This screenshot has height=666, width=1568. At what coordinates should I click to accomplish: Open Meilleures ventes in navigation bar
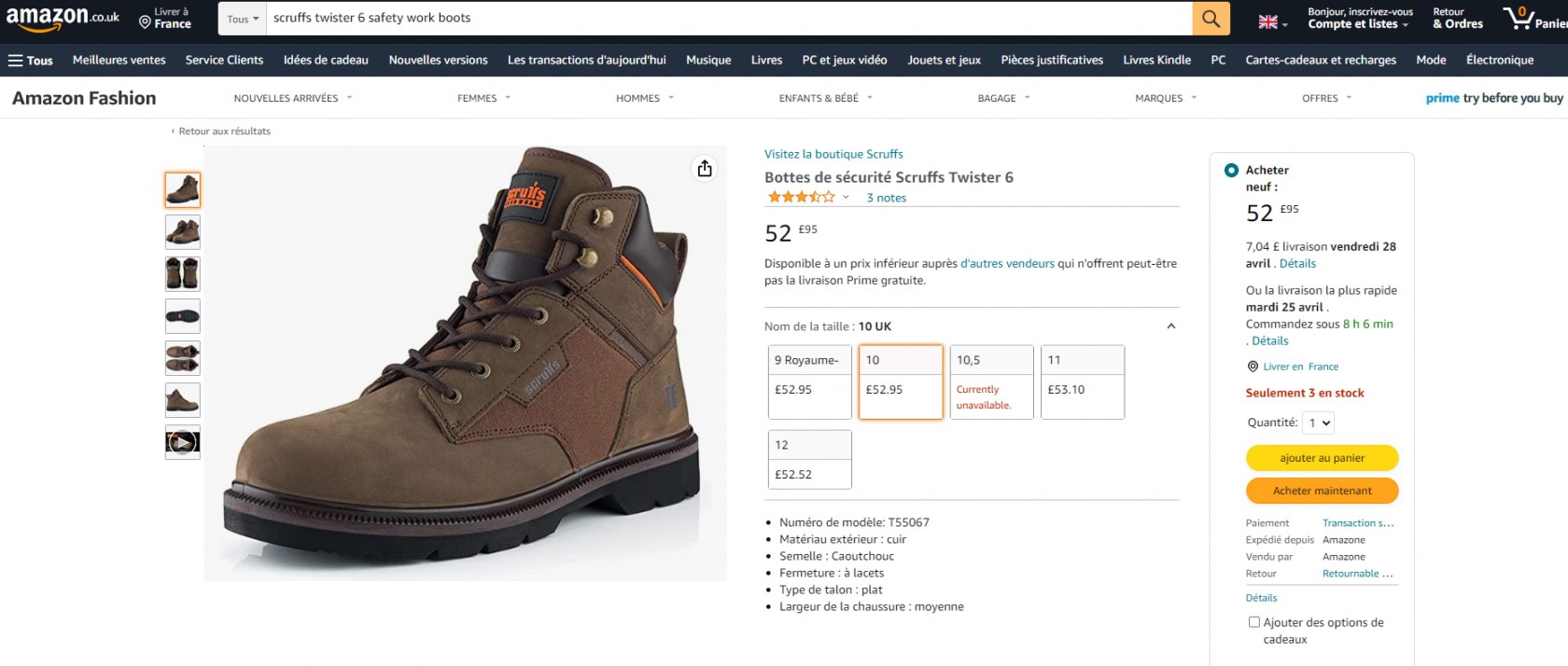pyautogui.click(x=119, y=61)
